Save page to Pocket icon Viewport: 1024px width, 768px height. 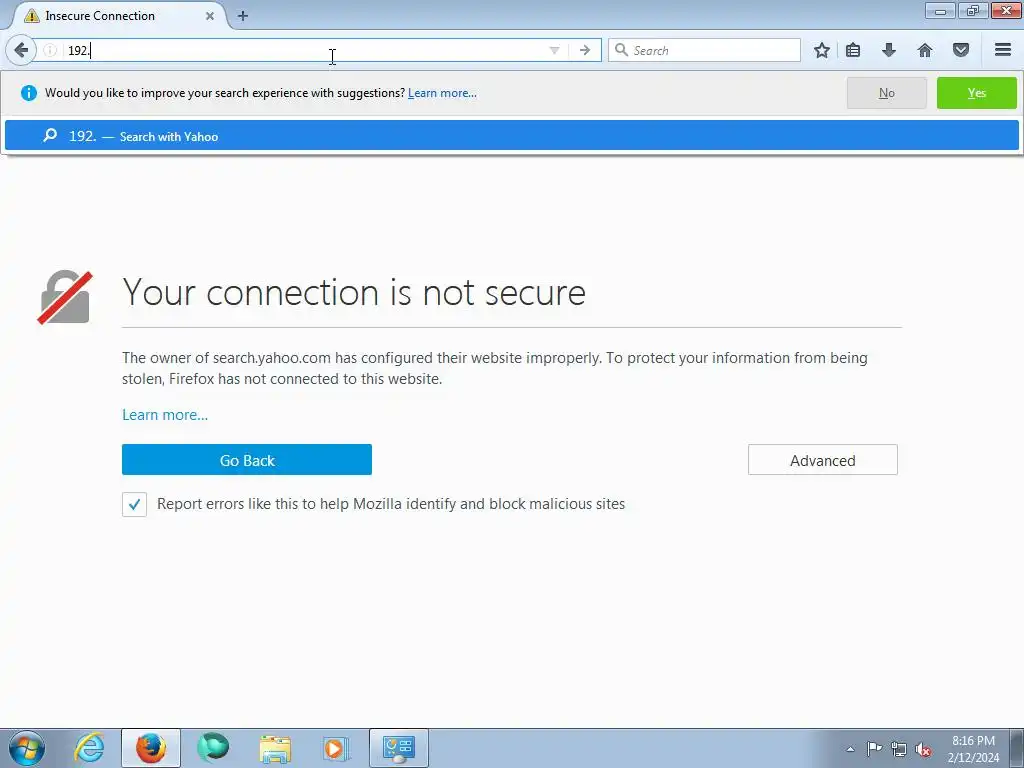pyautogui.click(x=961, y=50)
